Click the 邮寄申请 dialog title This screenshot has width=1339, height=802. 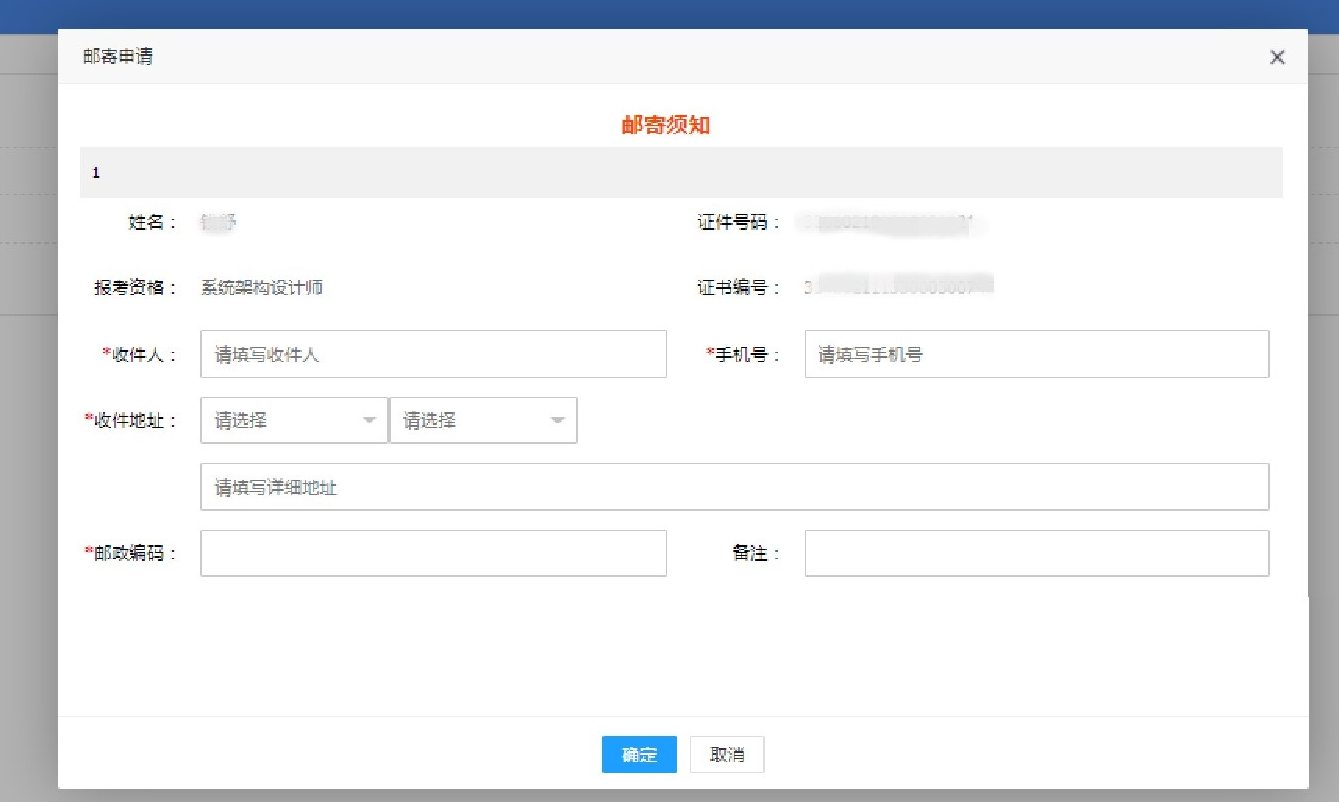click(x=118, y=57)
